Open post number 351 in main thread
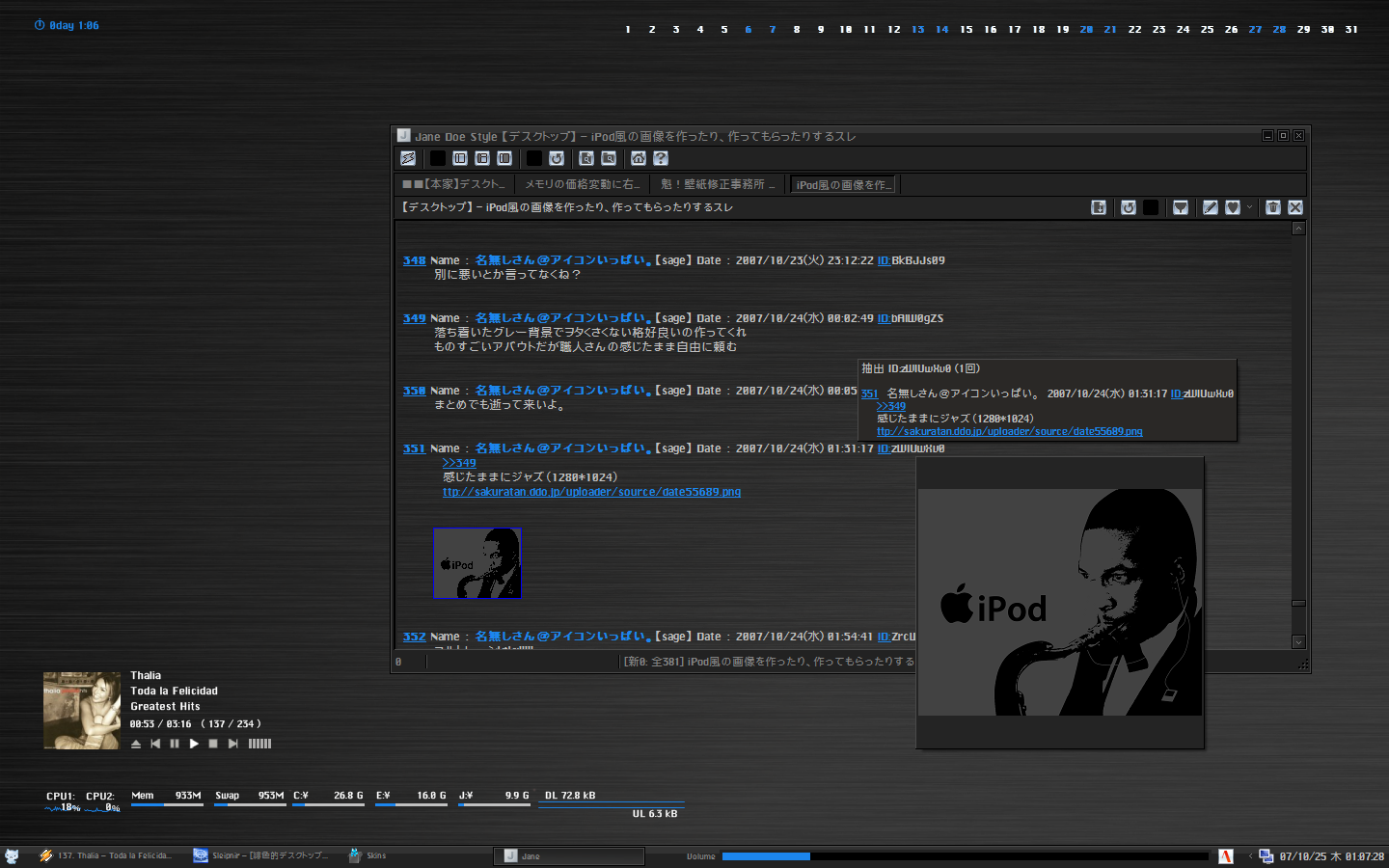1389x868 pixels. (414, 448)
